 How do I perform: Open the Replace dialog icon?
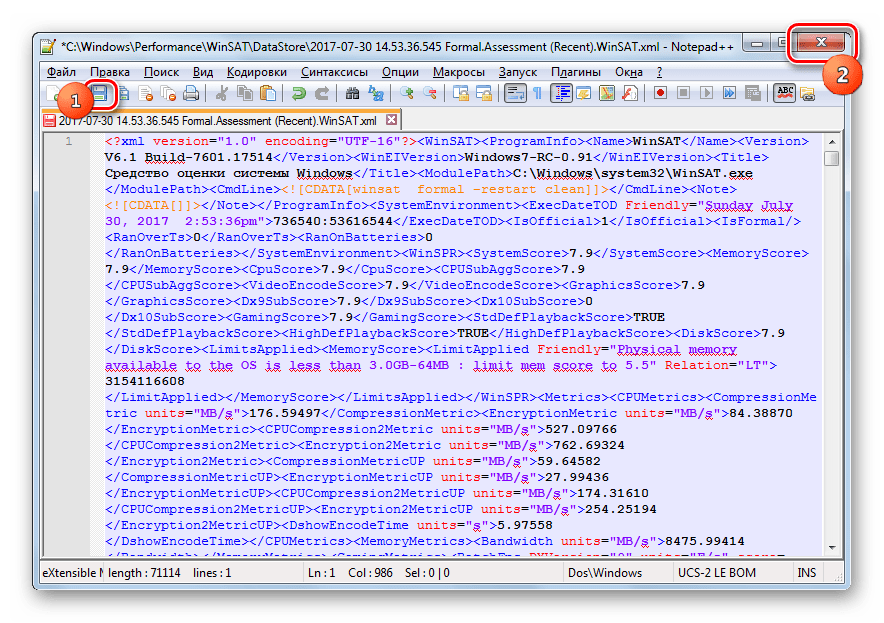coord(375,93)
